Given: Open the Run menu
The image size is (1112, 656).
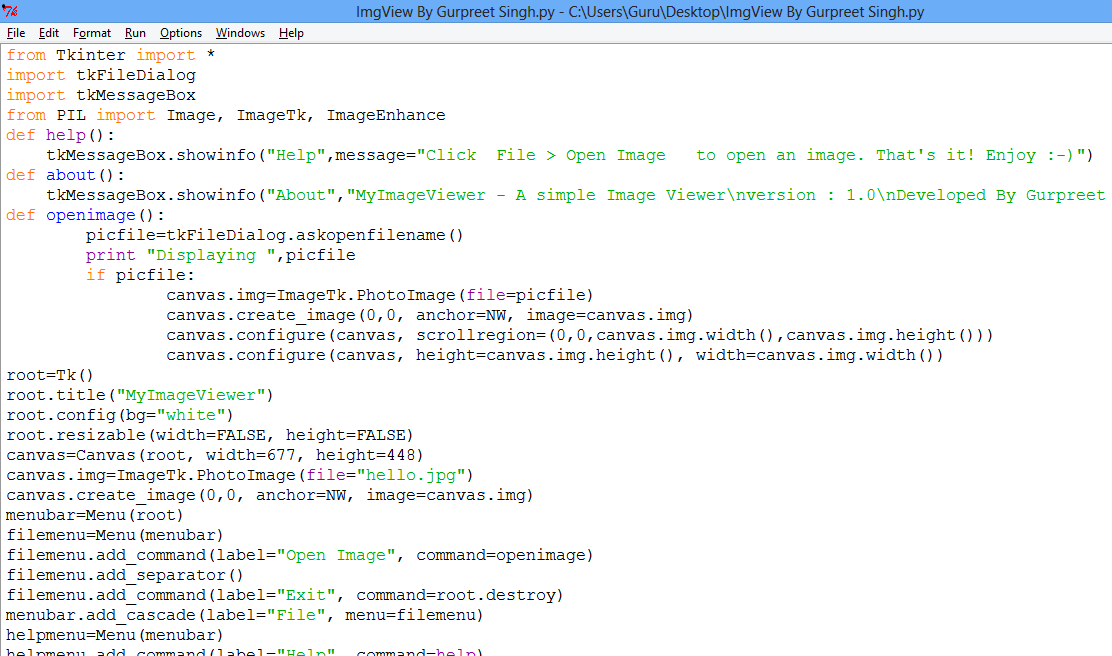Looking at the screenshot, I should pyautogui.click(x=134, y=33).
